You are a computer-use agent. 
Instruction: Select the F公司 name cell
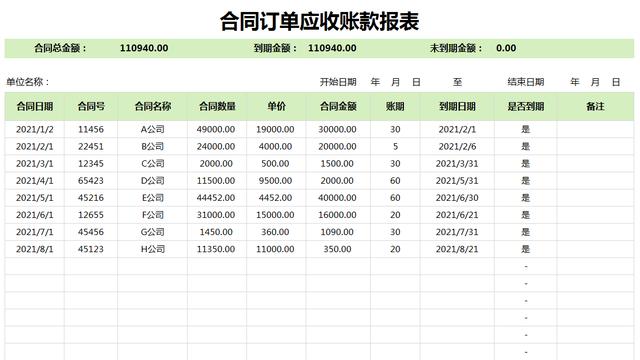(153, 215)
